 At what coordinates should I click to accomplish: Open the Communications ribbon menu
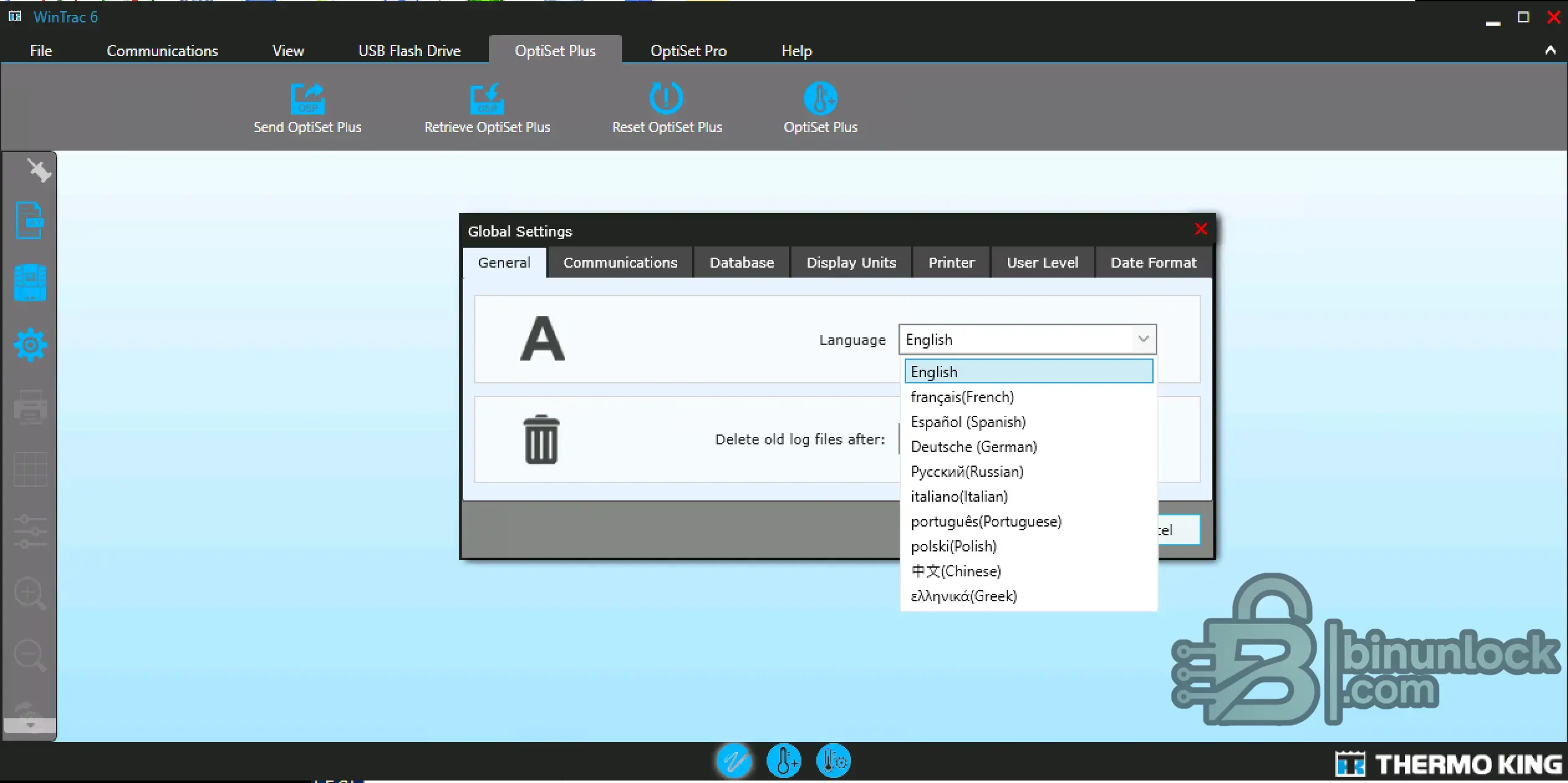162,50
